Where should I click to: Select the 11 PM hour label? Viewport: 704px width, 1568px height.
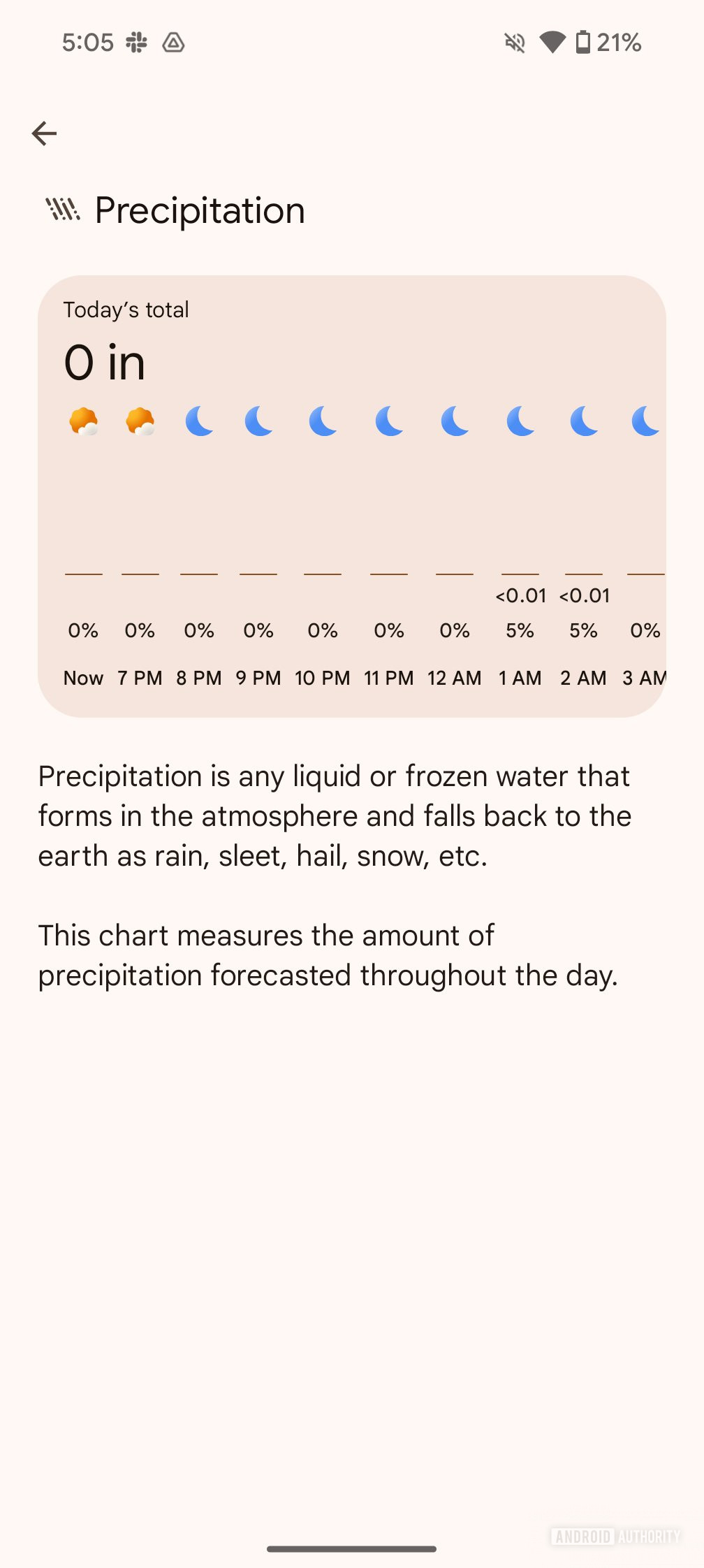pos(389,678)
